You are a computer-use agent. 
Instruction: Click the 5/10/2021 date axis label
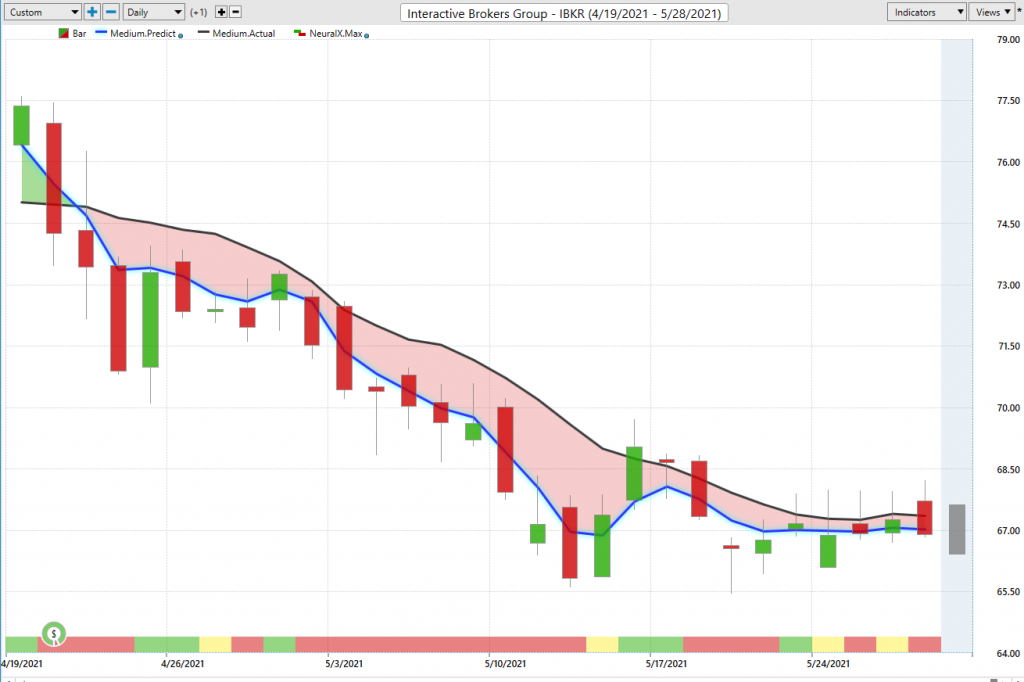tap(505, 664)
